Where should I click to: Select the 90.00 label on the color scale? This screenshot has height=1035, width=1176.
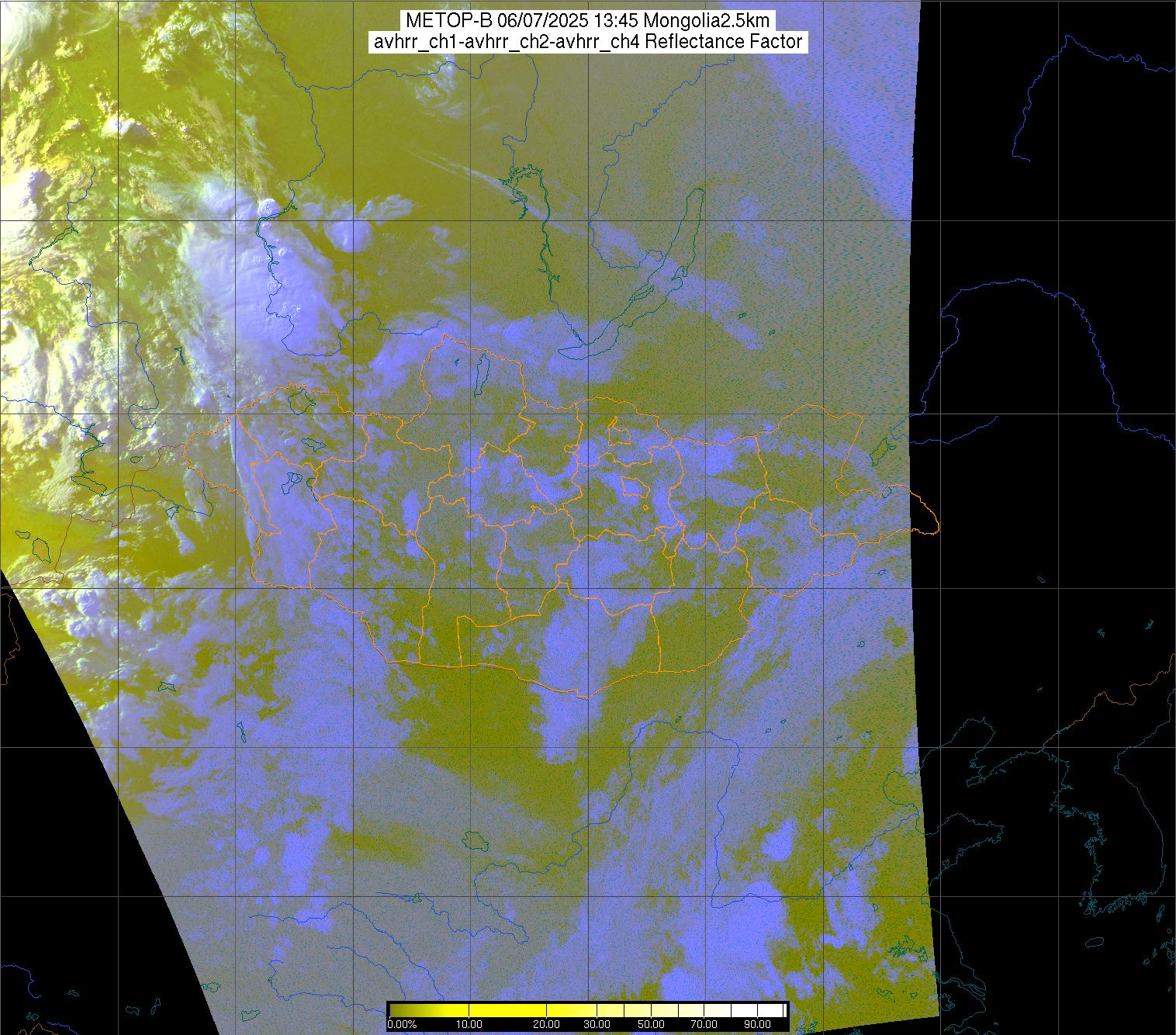755,1025
